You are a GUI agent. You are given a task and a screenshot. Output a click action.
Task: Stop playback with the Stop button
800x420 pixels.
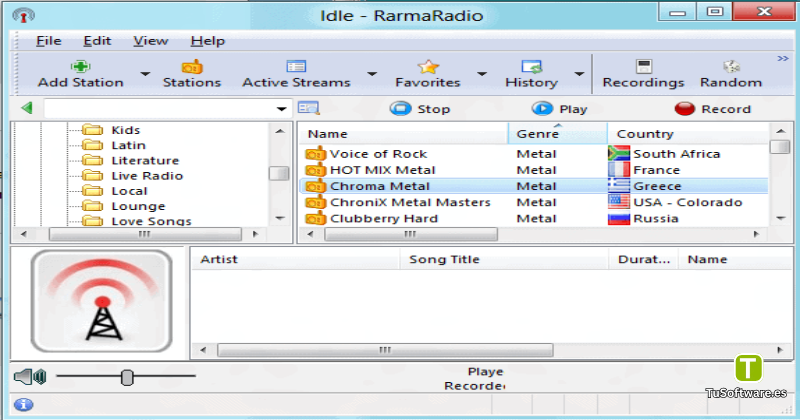click(x=420, y=109)
